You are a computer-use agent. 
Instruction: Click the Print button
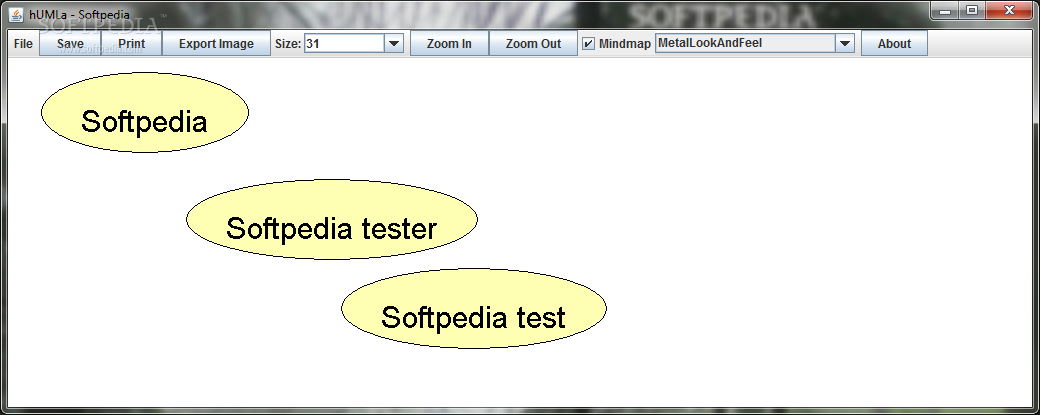pyautogui.click(x=131, y=44)
